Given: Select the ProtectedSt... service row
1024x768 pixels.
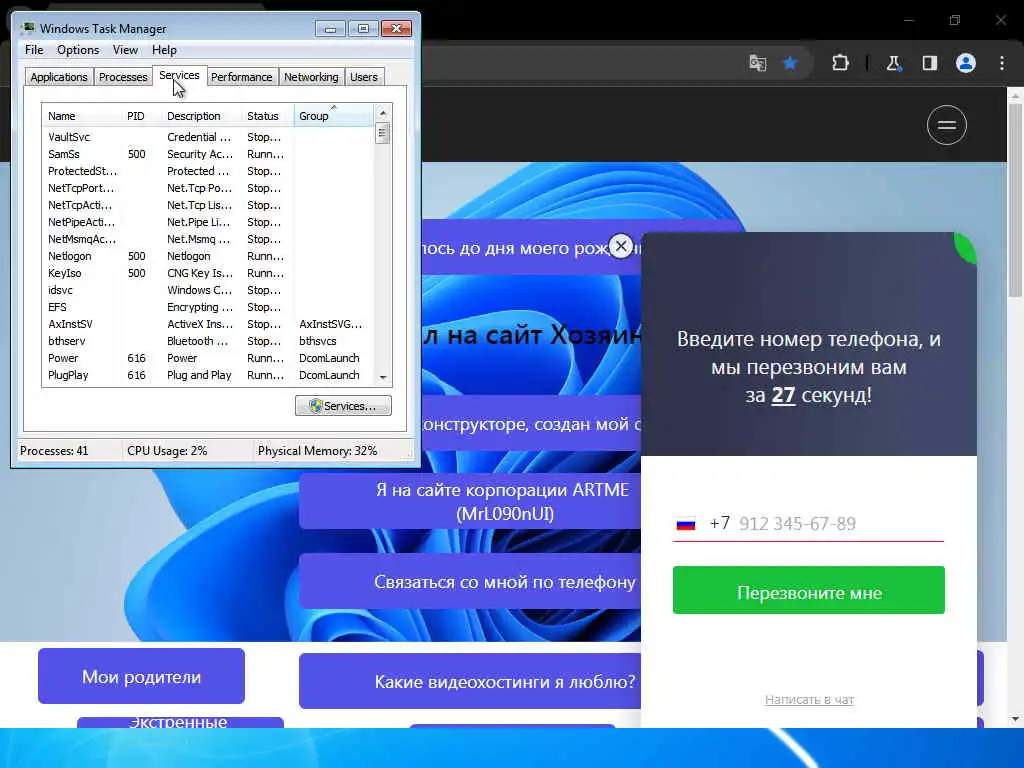Looking at the screenshot, I should pyautogui.click(x=208, y=171).
